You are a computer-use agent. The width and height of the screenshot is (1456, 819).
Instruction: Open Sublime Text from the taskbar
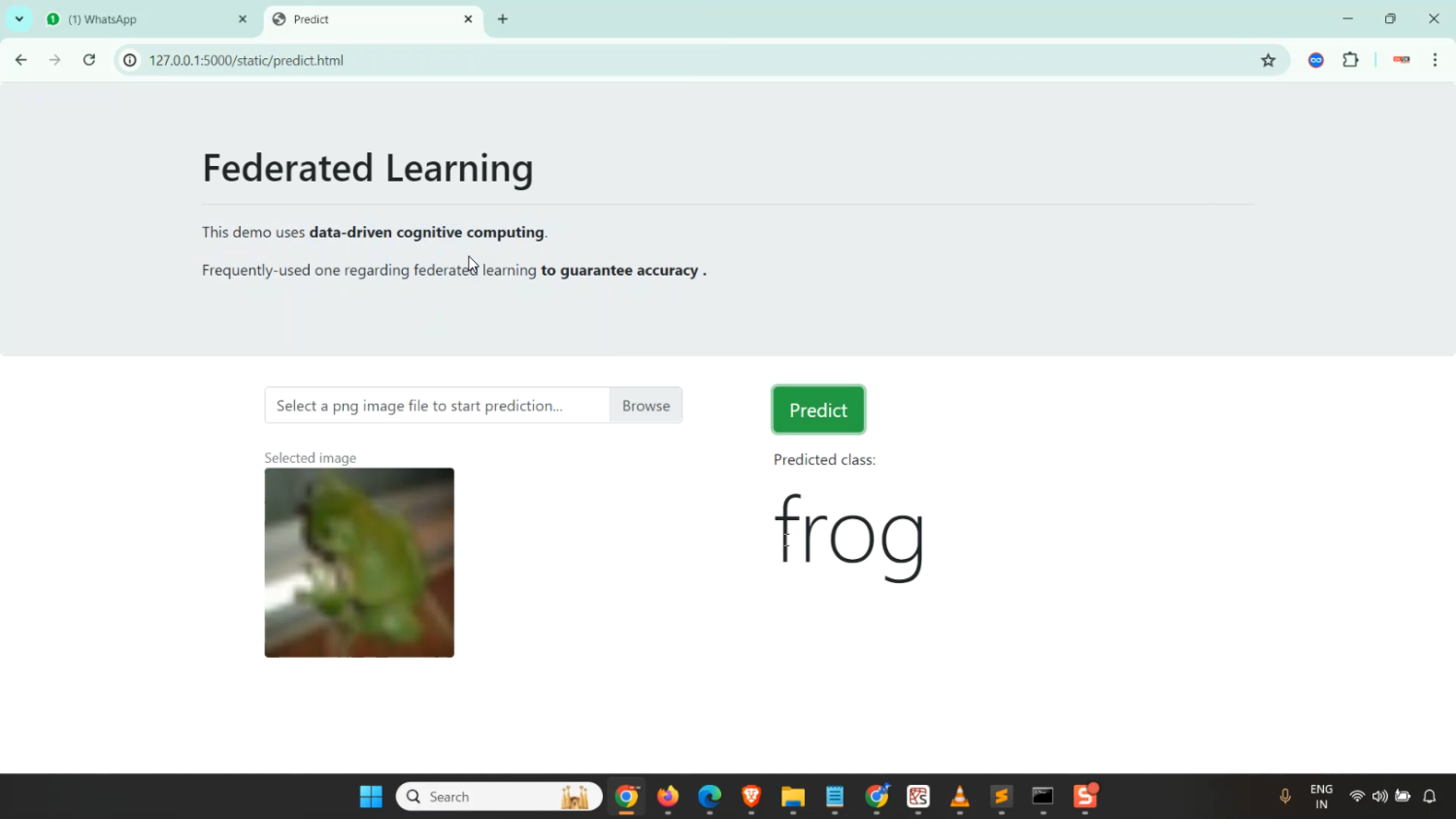[1002, 797]
